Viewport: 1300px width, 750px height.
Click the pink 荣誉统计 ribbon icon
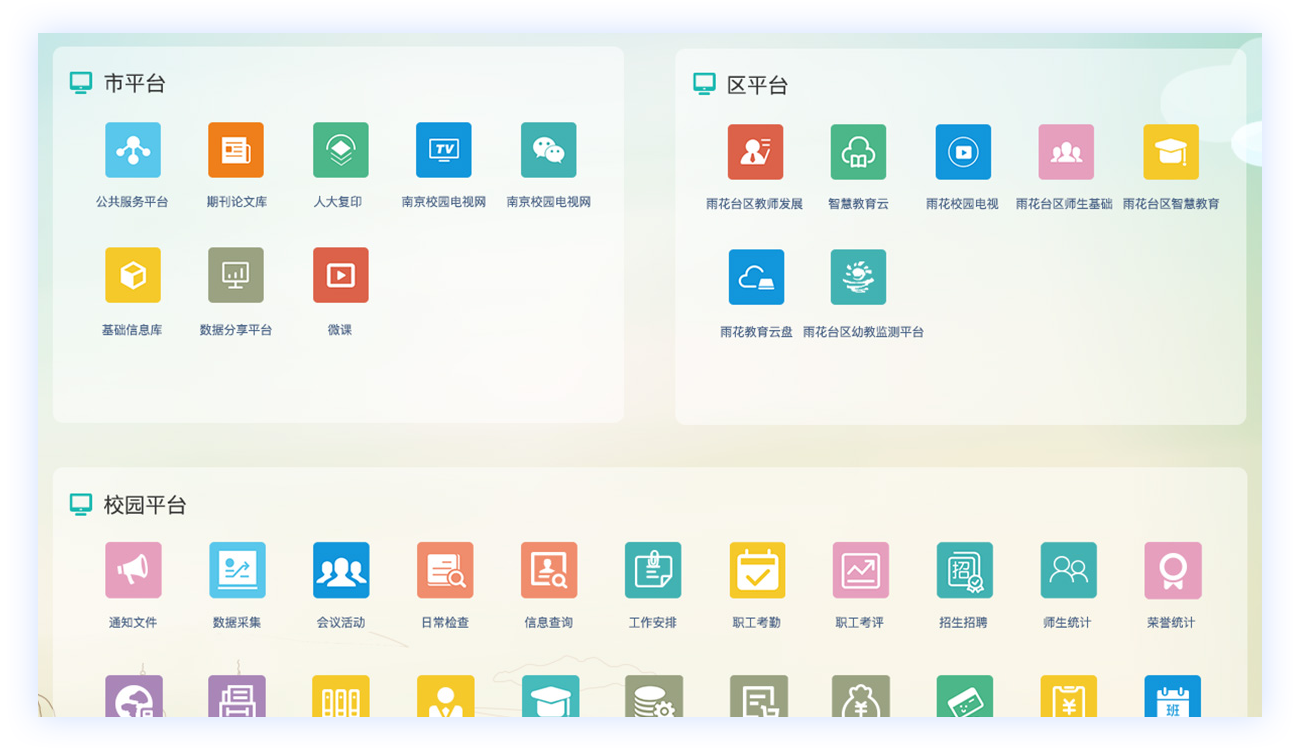click(1172, 570)
